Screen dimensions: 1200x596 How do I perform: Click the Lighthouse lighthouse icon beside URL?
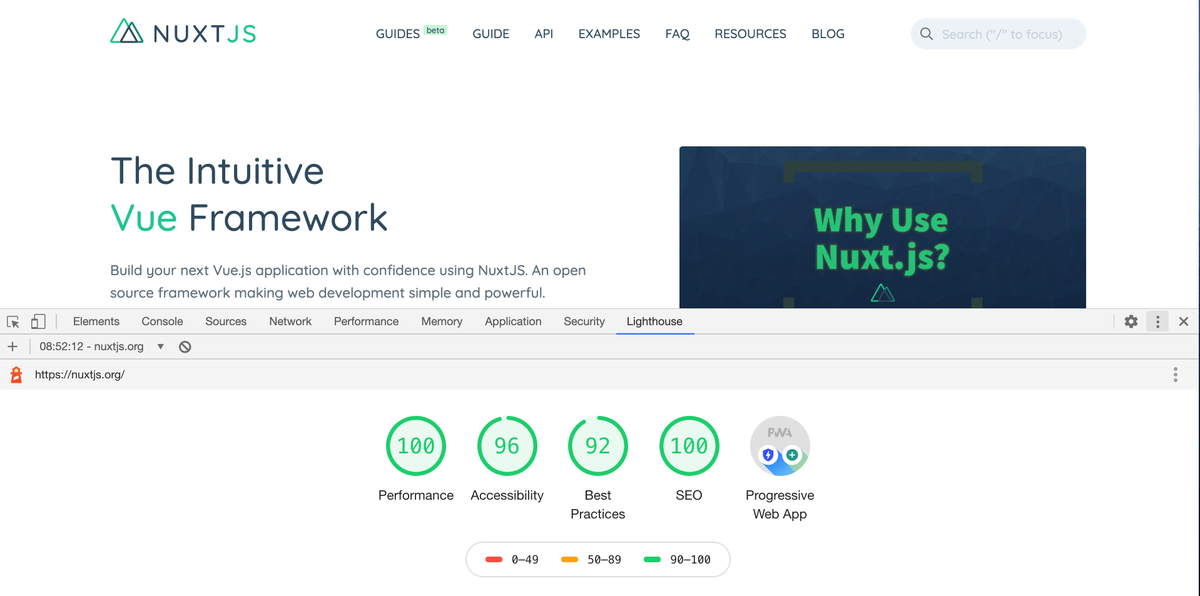[15, 375]
